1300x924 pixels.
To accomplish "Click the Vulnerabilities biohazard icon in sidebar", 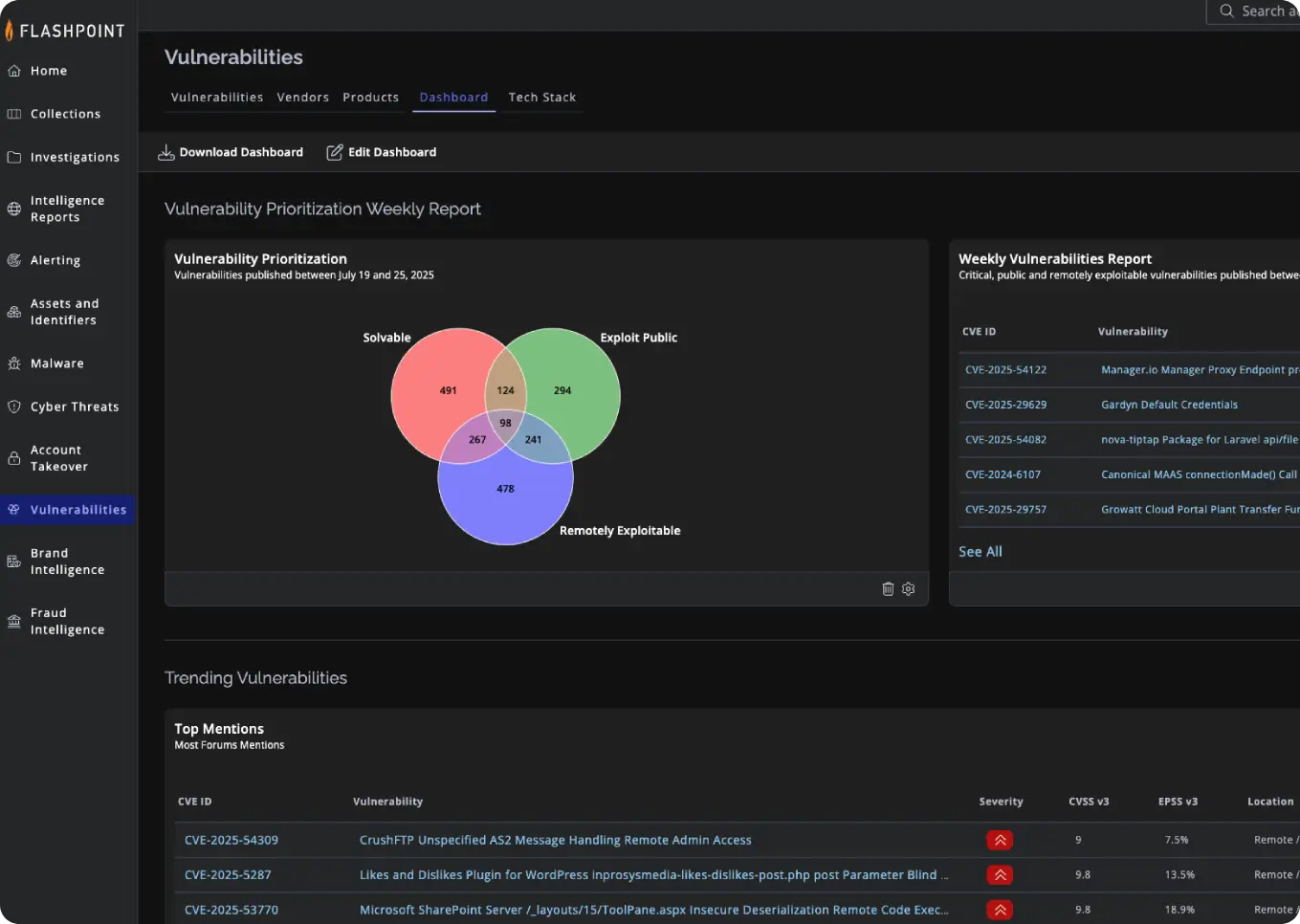I will tap(14, 510).
